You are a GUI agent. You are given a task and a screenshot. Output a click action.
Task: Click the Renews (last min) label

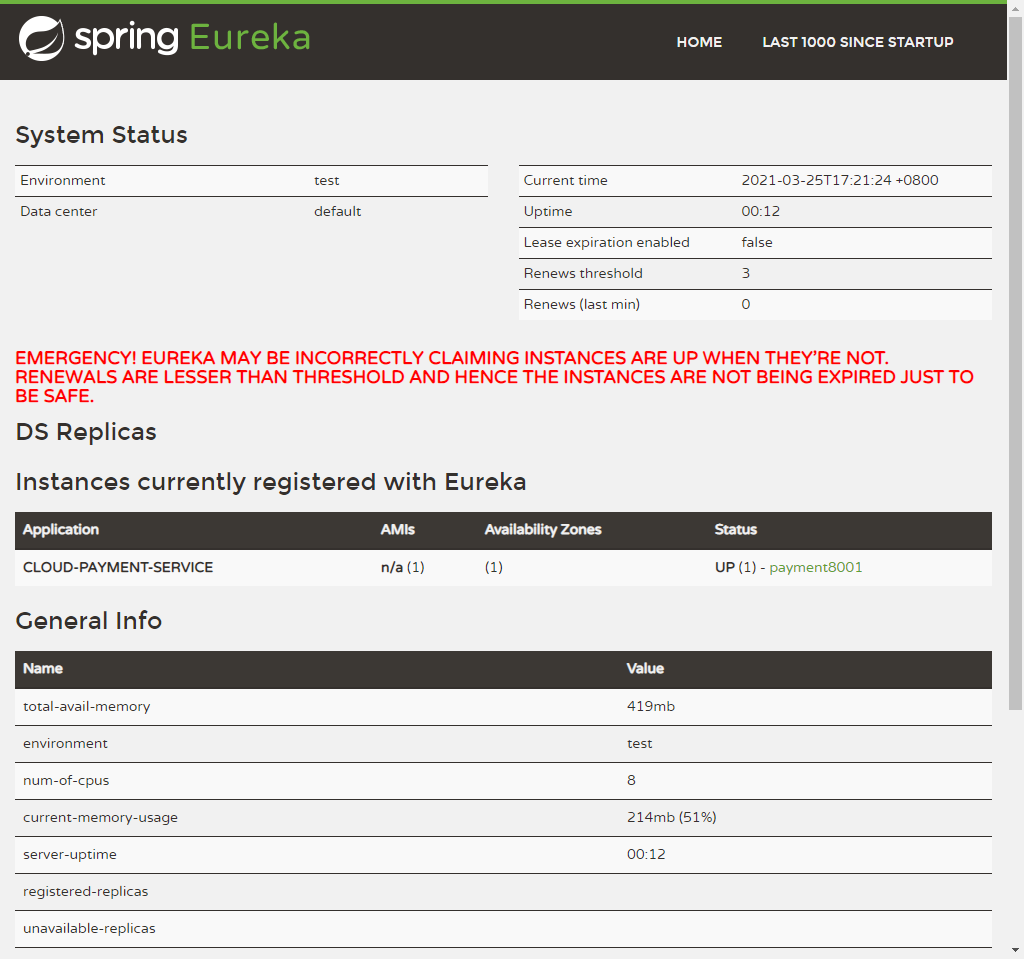581,304
